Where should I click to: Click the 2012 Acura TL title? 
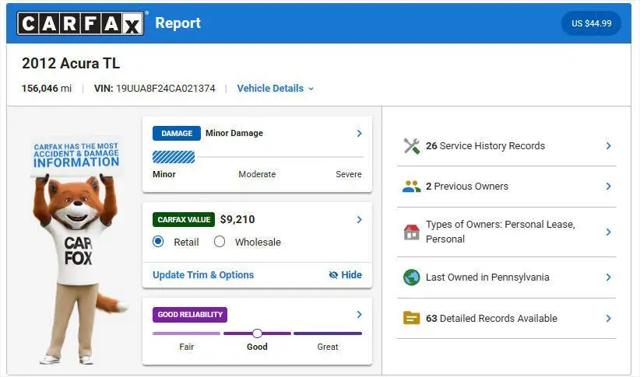71,64
